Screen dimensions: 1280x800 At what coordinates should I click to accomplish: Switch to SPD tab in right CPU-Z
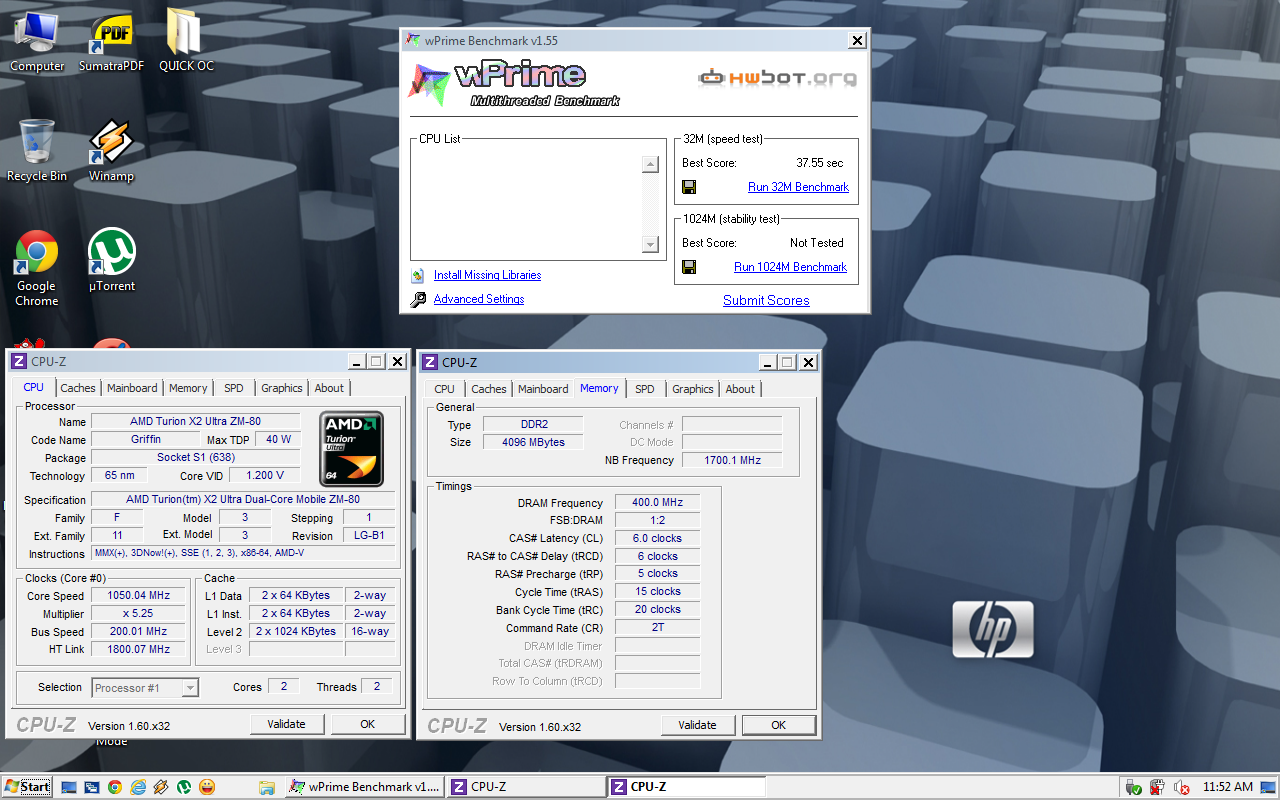point(645,389)
